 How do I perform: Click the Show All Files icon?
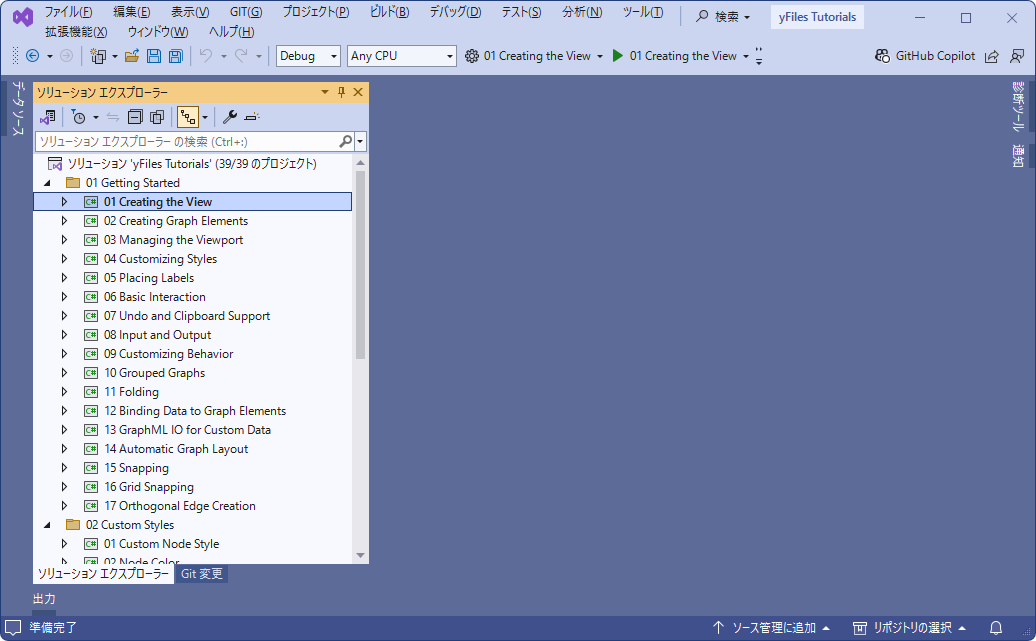[x=157, y=117]
